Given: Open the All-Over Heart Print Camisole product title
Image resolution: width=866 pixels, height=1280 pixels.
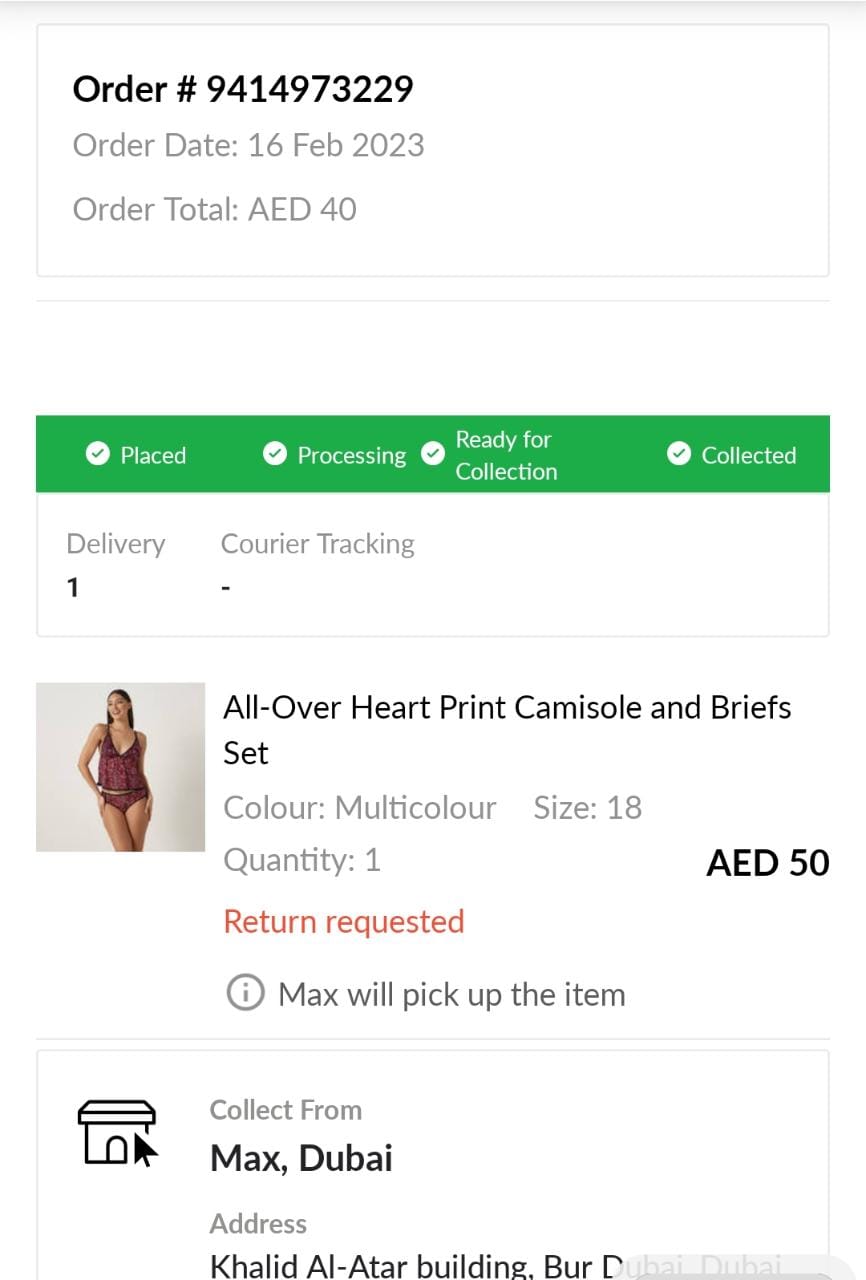Looking at the screenshot, I should (507, 729).
